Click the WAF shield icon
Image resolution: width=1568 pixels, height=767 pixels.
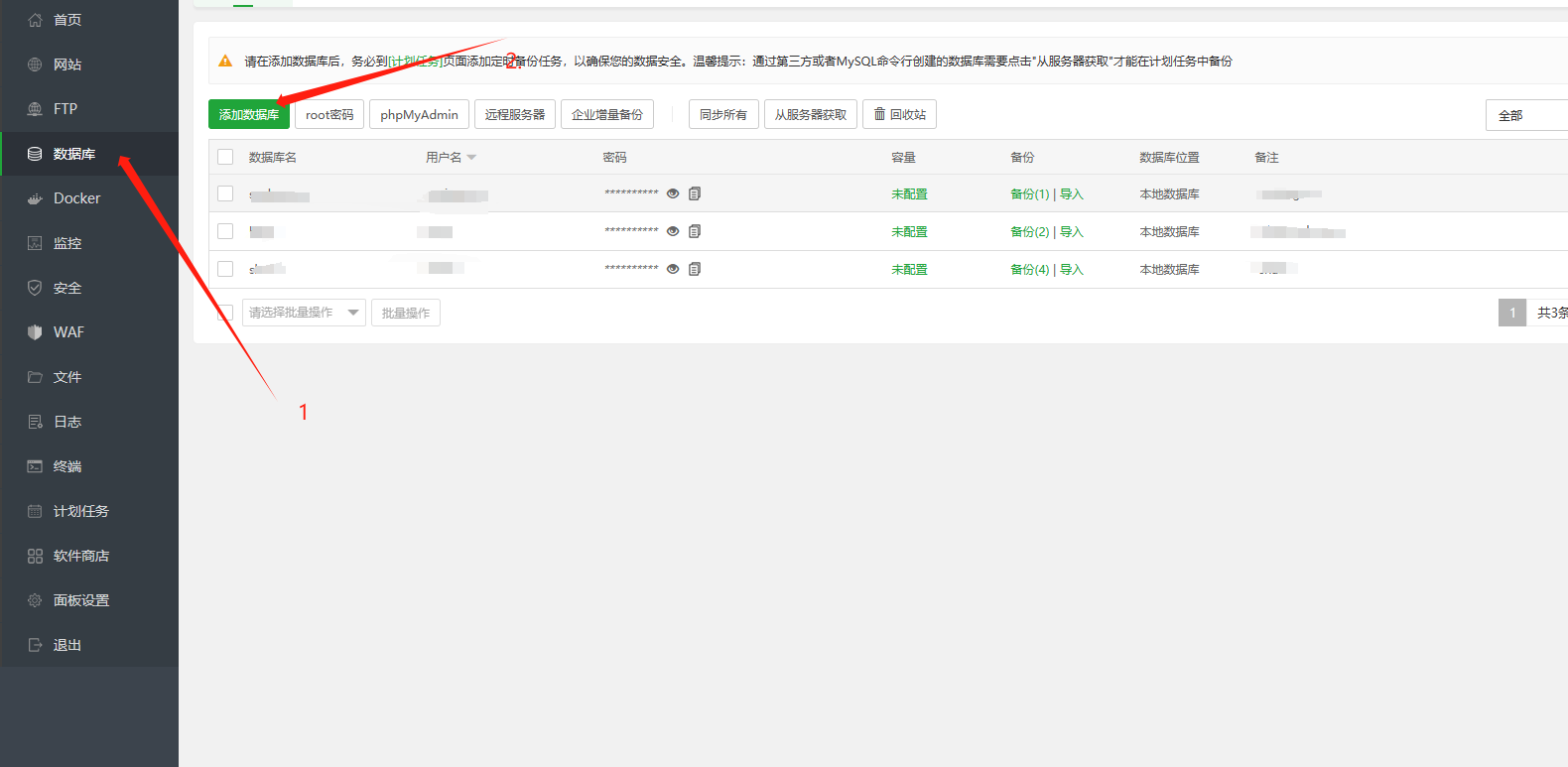35,332
